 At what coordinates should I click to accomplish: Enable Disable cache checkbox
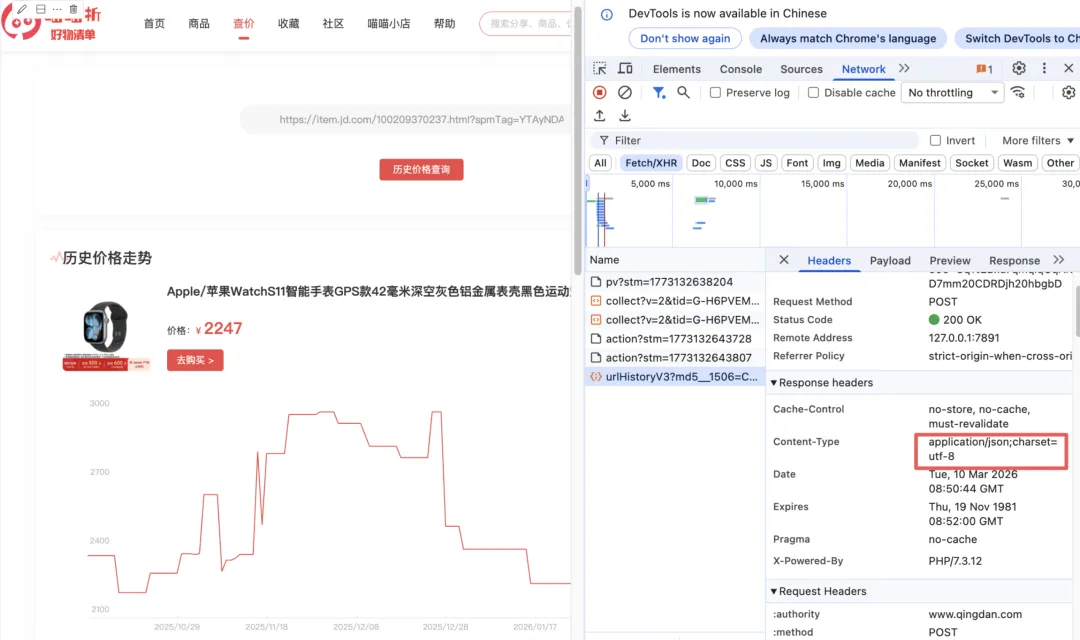click(x=813, y=92)
